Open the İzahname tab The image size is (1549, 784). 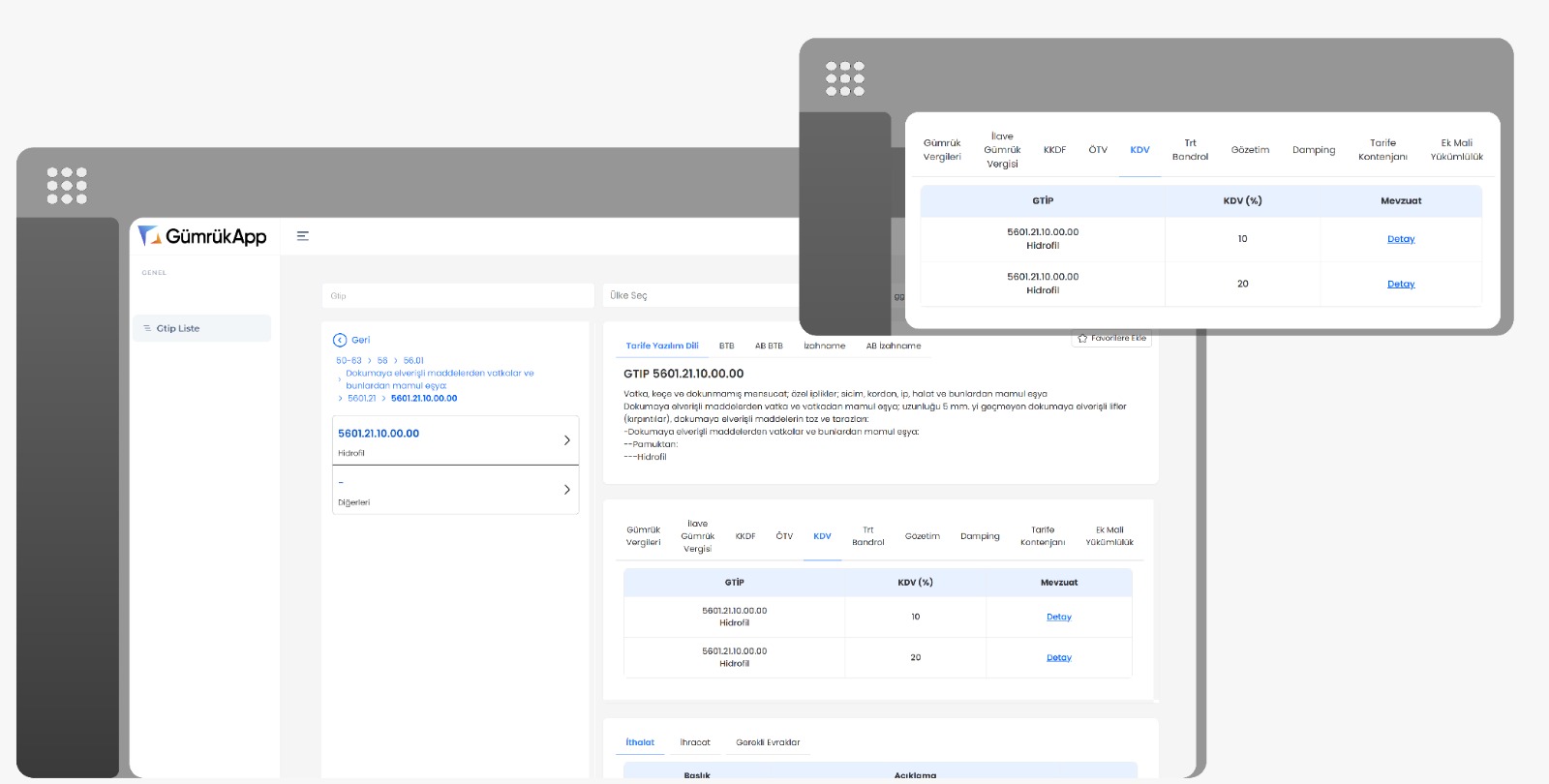coord(824,346)
